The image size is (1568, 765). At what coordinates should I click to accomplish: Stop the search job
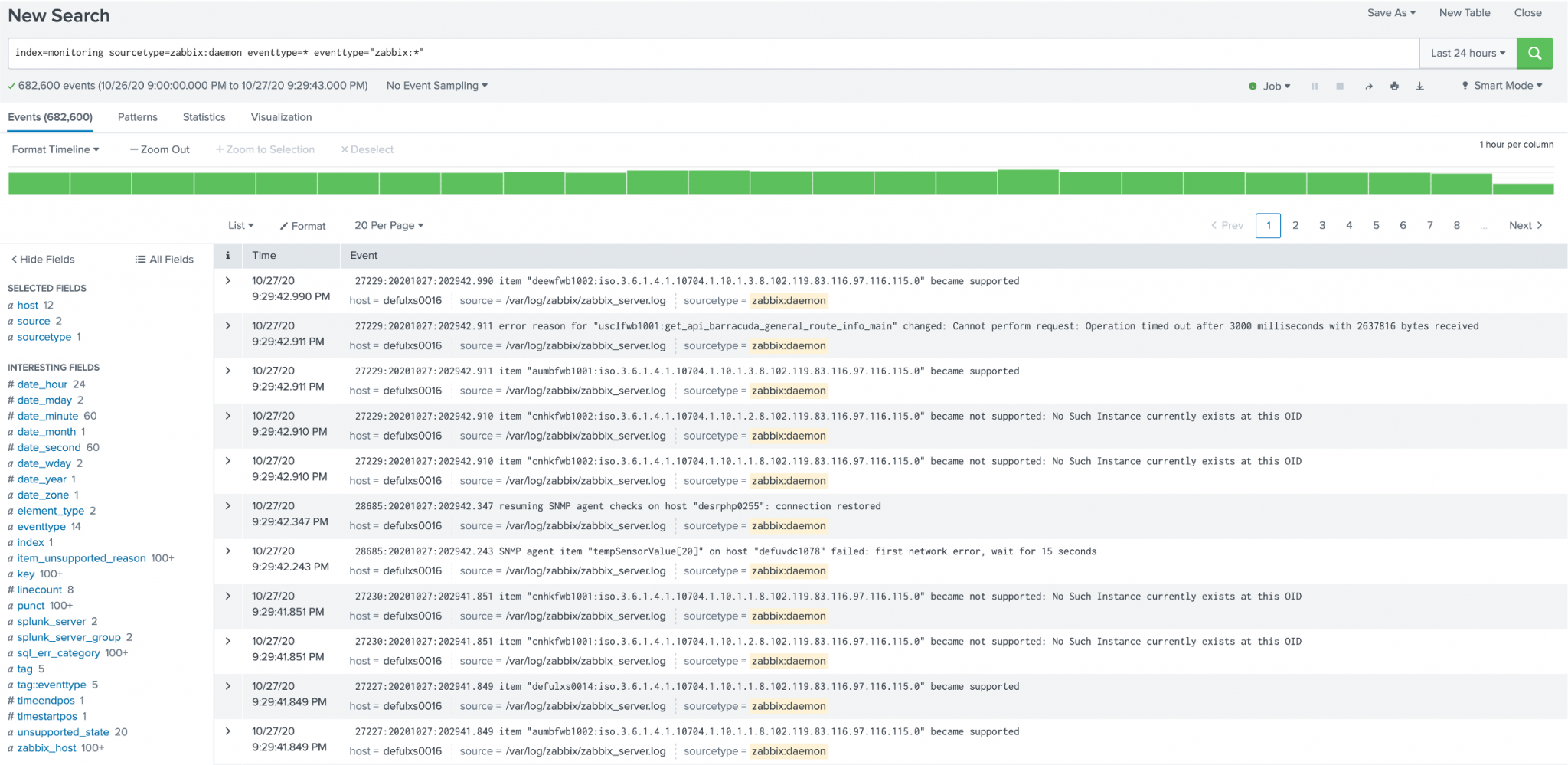pos(1340,86)
